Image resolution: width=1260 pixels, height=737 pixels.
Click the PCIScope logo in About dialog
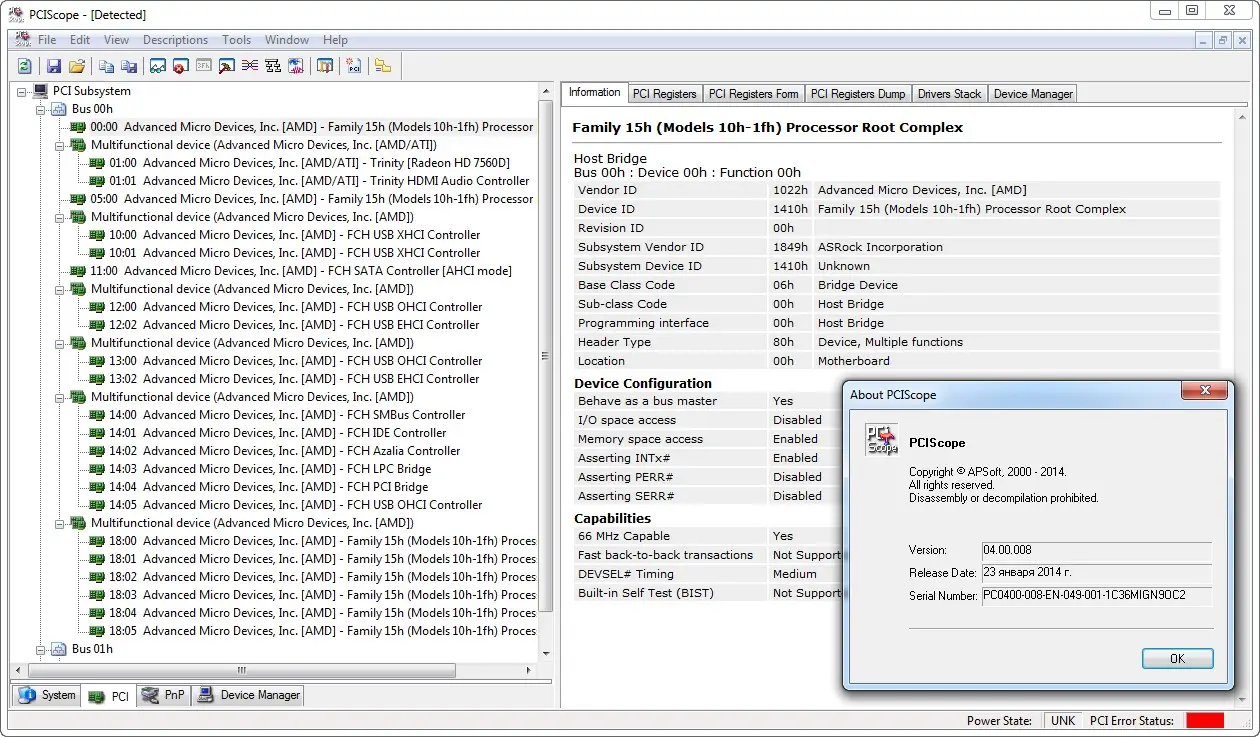click(882, 440)
